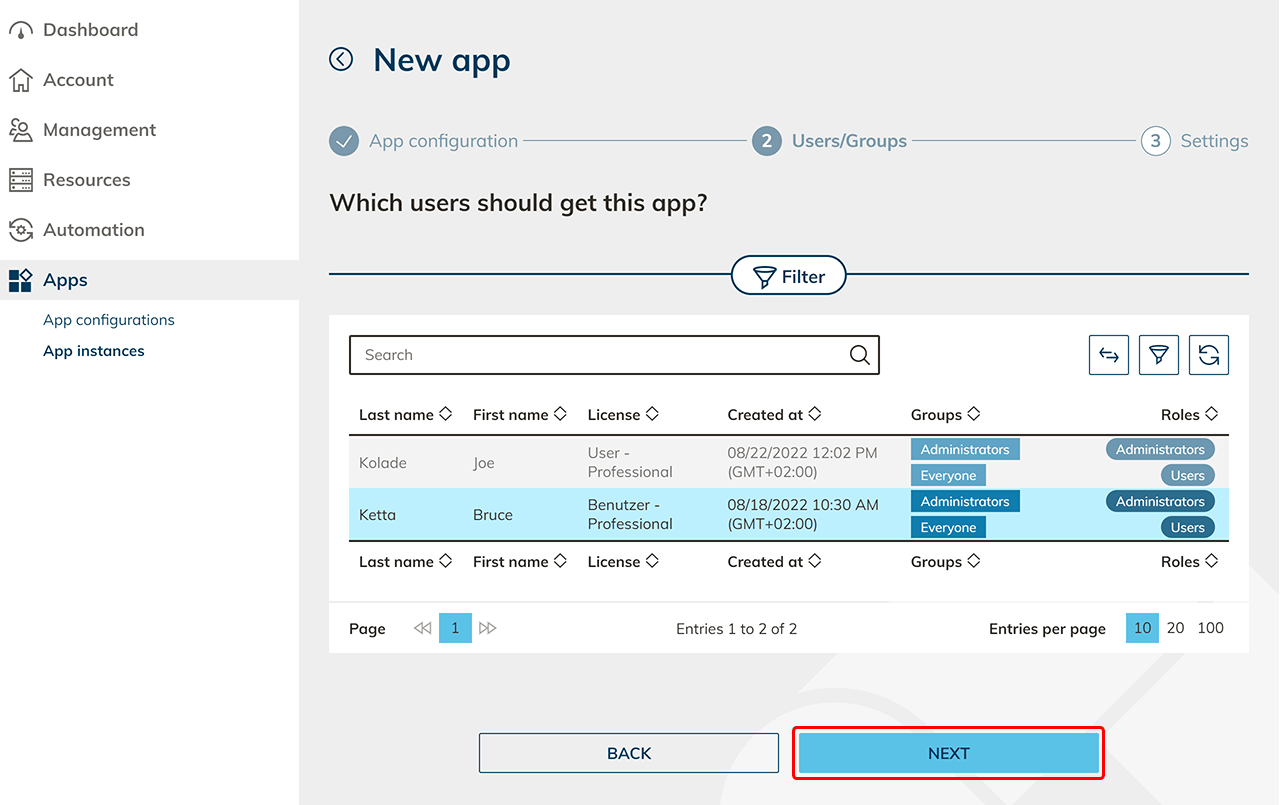
Task: Click the refresh icon above the table
Action: pos(1208,355)
